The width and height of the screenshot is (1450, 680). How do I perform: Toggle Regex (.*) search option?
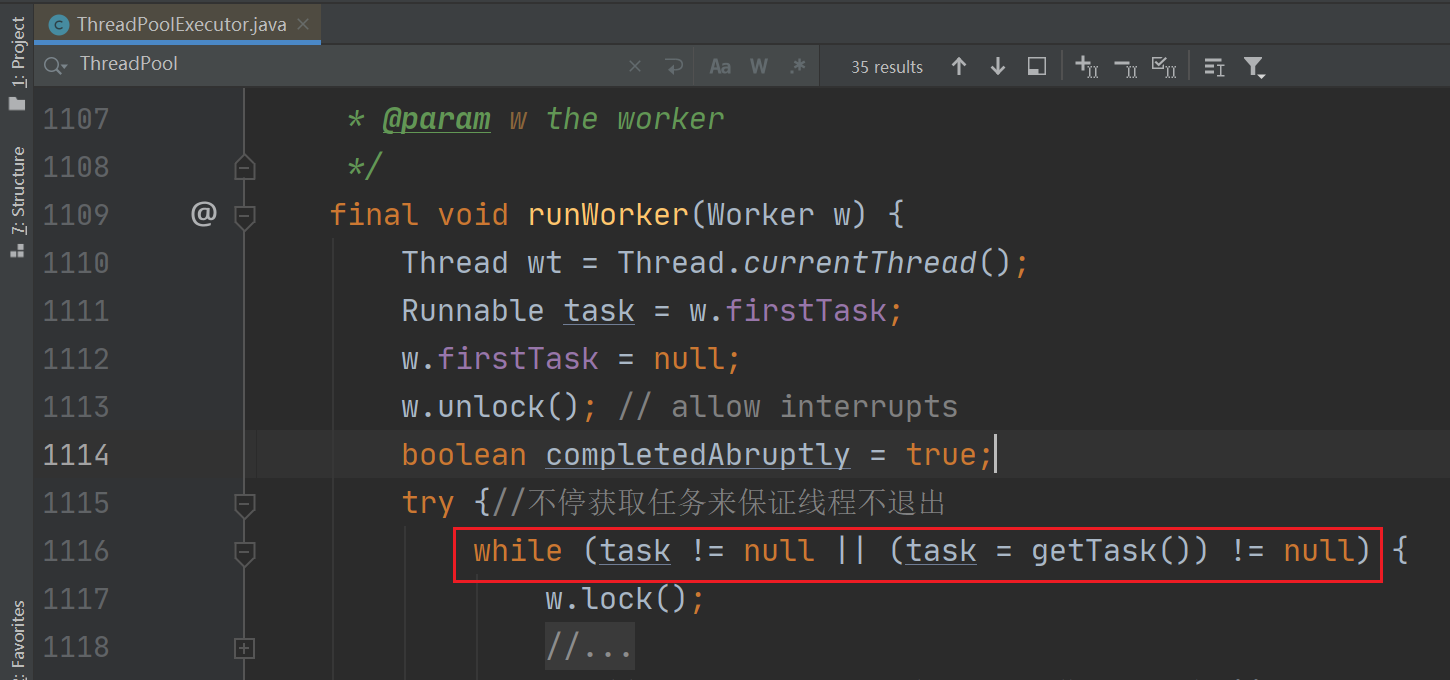click(x=797, y=67)
